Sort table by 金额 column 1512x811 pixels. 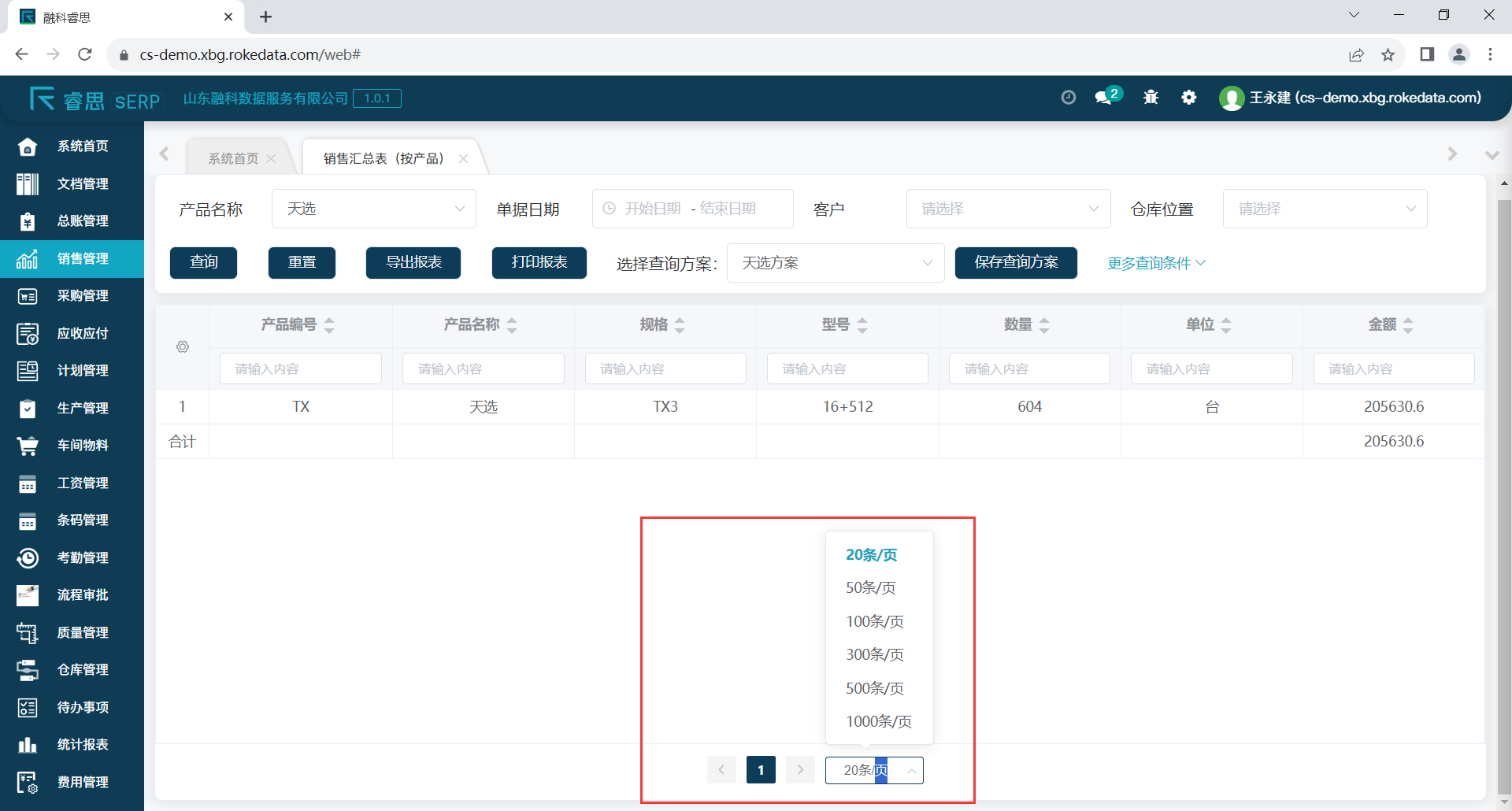(1408, 325)
